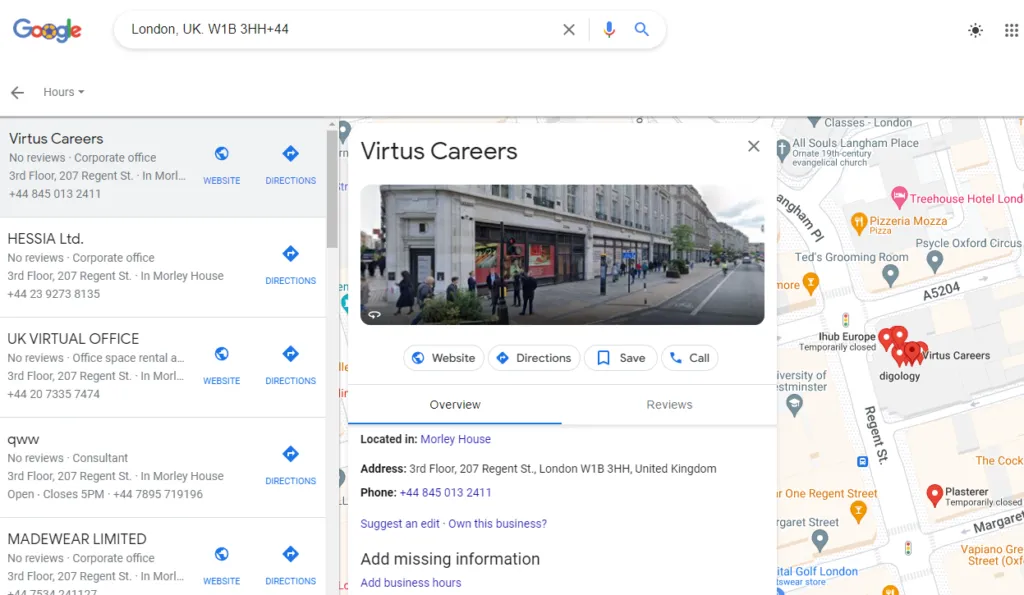Open the Hours filter dropdown
Screen dimensions: 1024x595
coord(63,92)
